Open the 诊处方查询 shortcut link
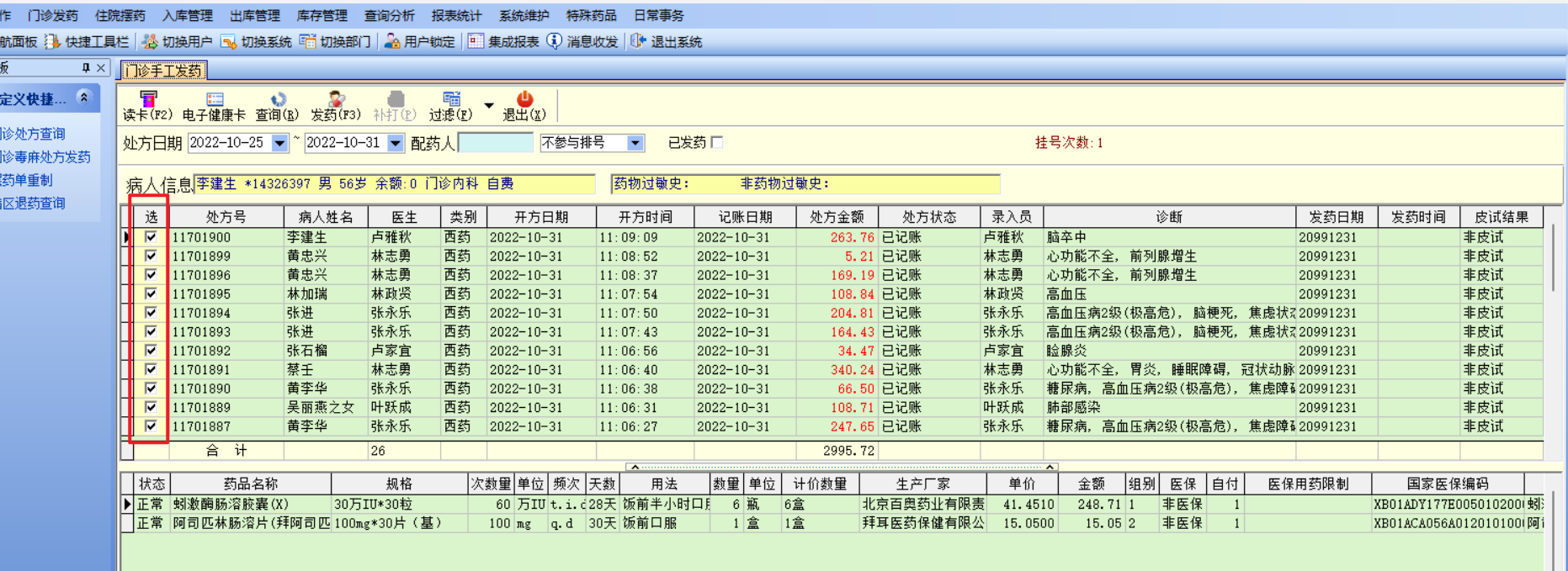The height and width of the screenshot is (571, 1568). [33, 134]
